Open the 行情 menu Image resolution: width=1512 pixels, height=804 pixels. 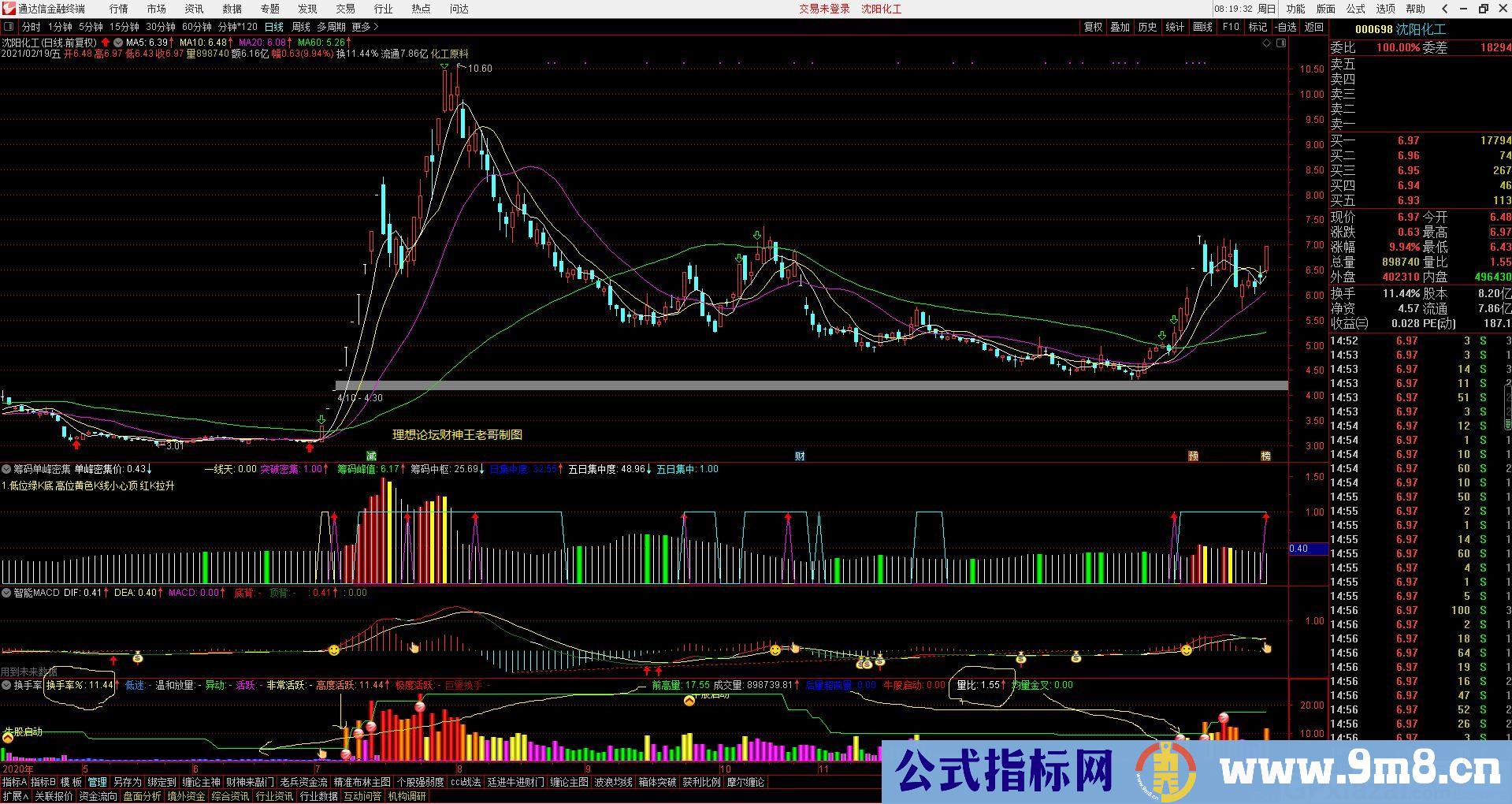[117, 9]
